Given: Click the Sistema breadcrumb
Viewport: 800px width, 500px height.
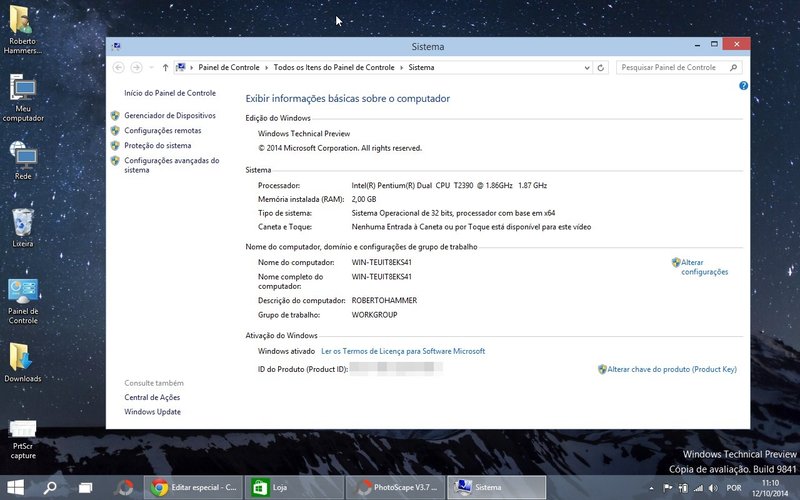Looking at the screenshot, I should coord(421,67).
